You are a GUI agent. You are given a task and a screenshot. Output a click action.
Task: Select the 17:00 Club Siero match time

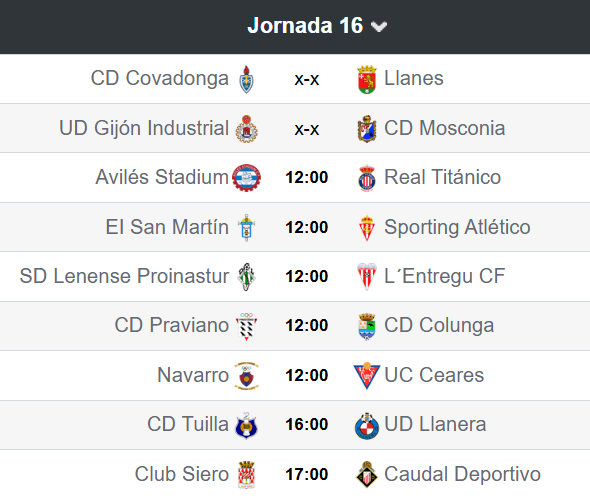307,474
